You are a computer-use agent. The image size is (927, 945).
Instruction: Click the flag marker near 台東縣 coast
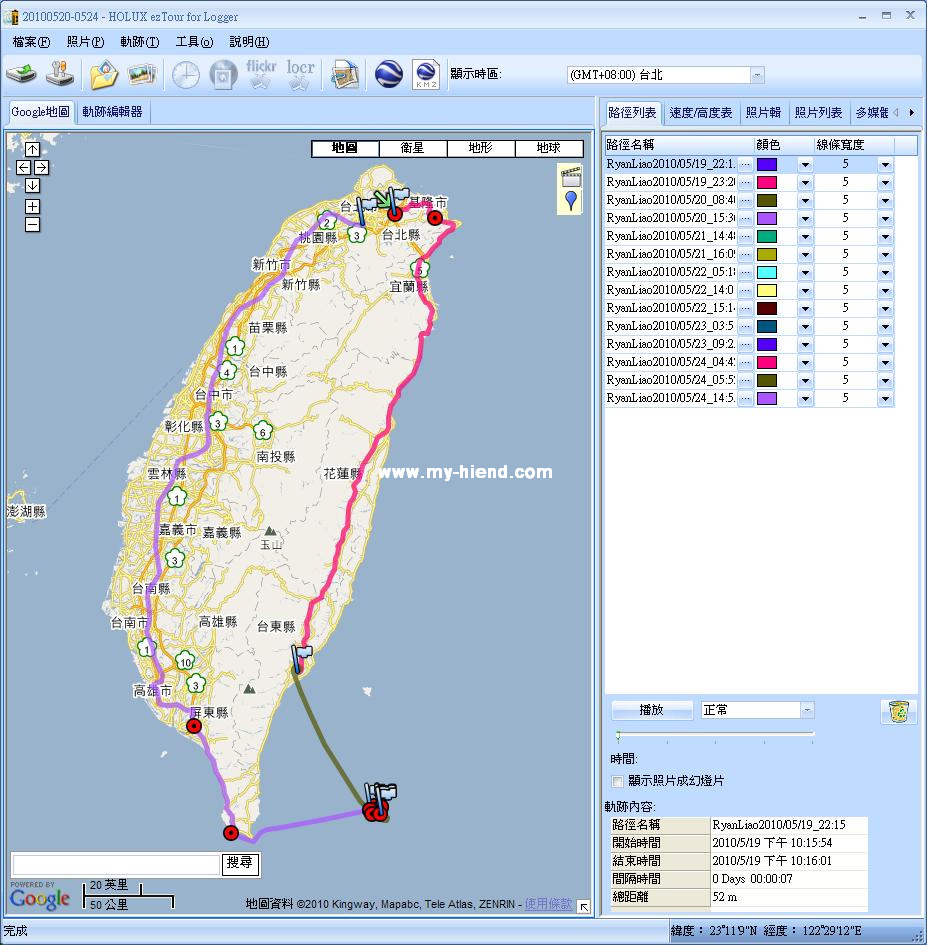301,658
